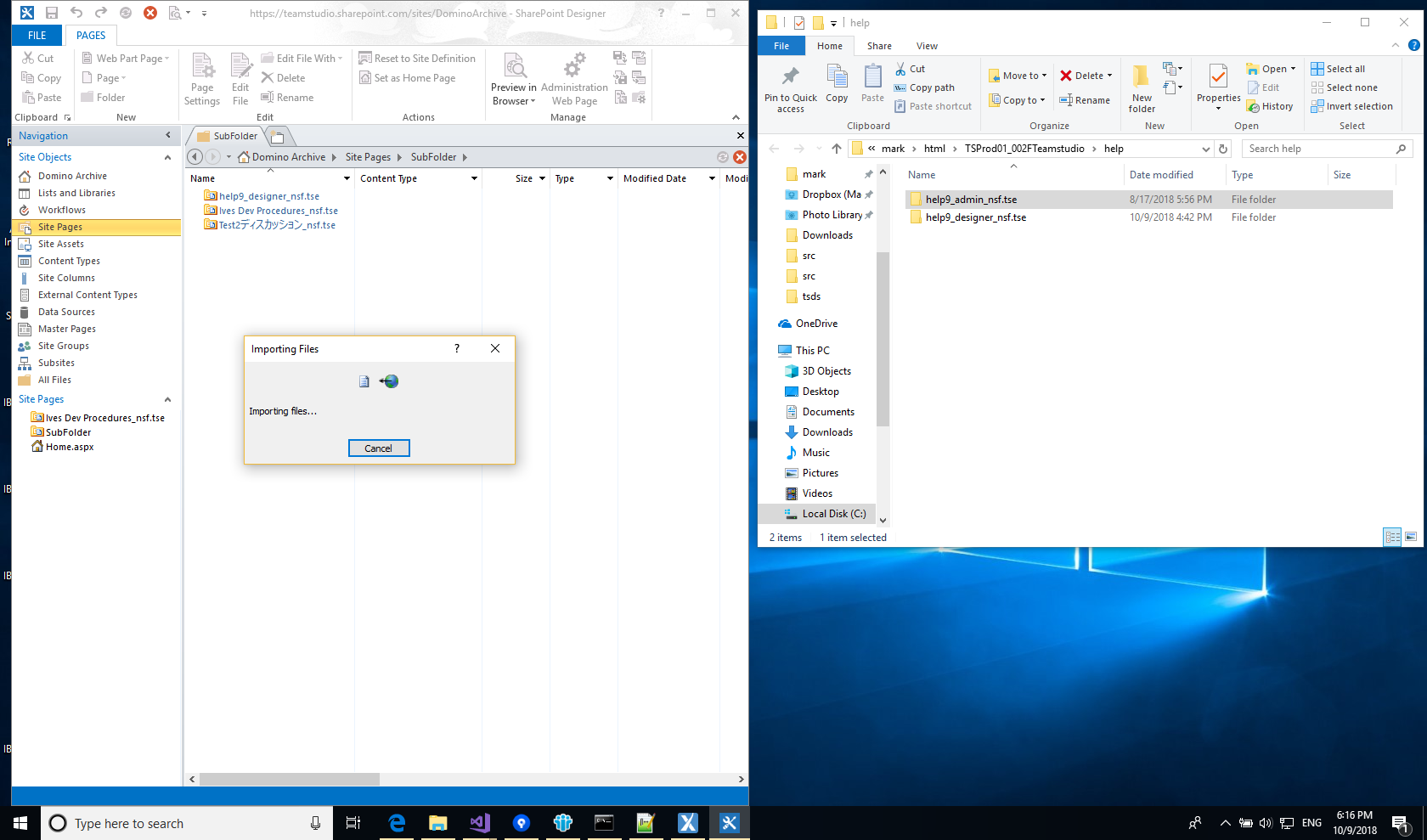Switch to the SubFolder document tab
Image resolution: width=1427 pixels, height=840 pixels.
(x=227, y=136)
